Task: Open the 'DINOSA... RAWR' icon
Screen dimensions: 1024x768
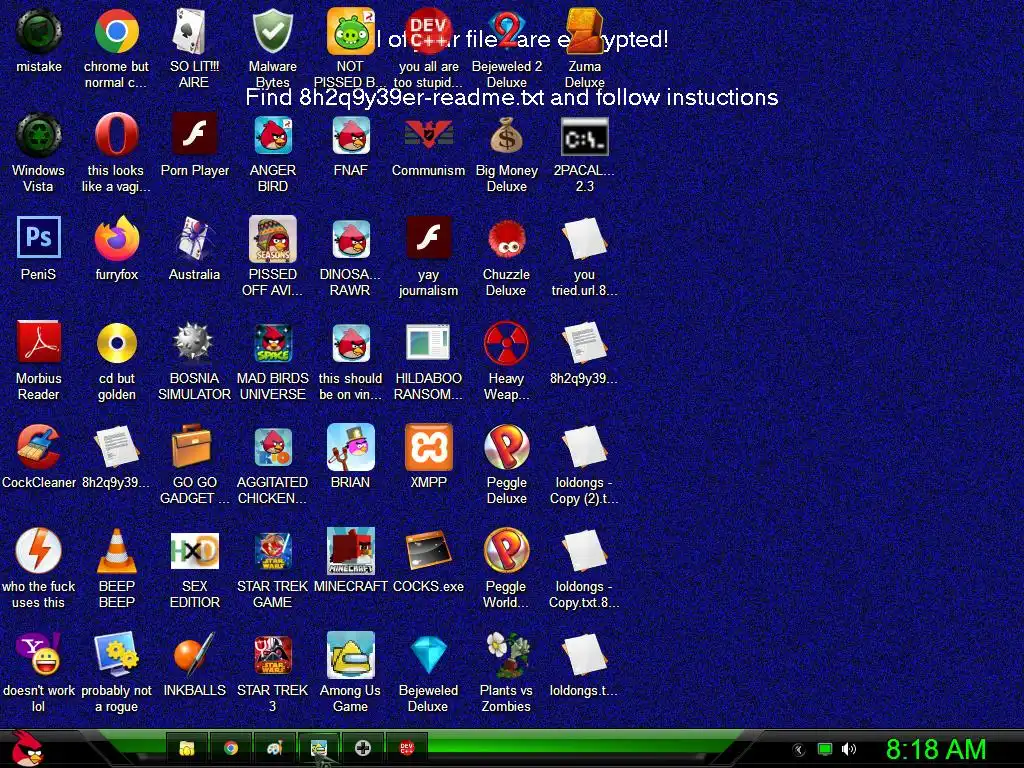Action: point(351,239)
